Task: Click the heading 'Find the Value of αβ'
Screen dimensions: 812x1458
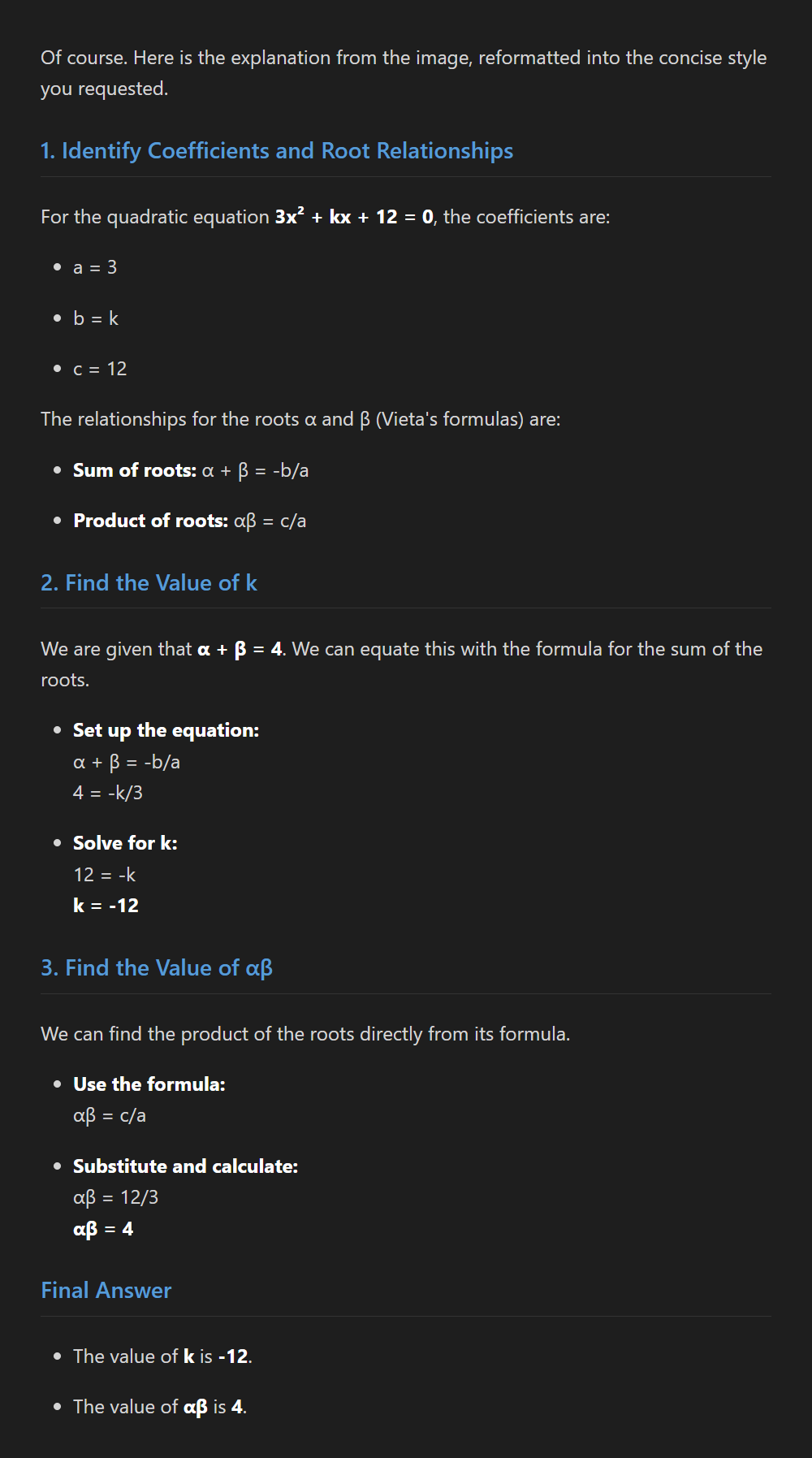Action: [157, 968]
